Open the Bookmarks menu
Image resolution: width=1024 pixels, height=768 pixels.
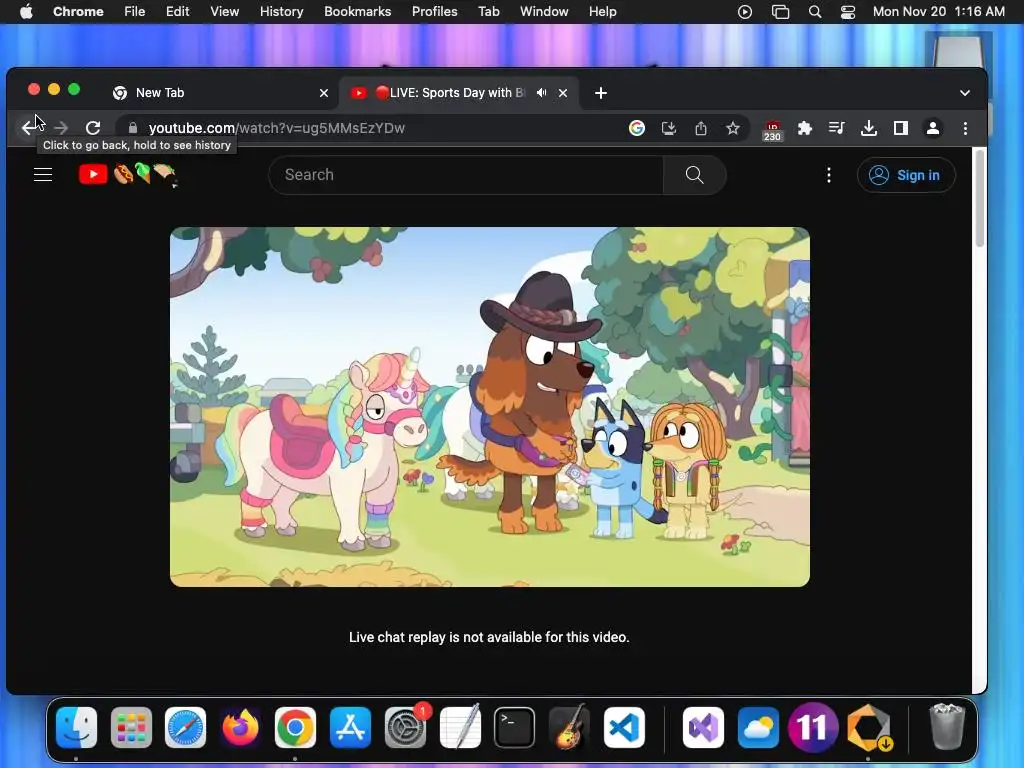(x=358, y=12)
